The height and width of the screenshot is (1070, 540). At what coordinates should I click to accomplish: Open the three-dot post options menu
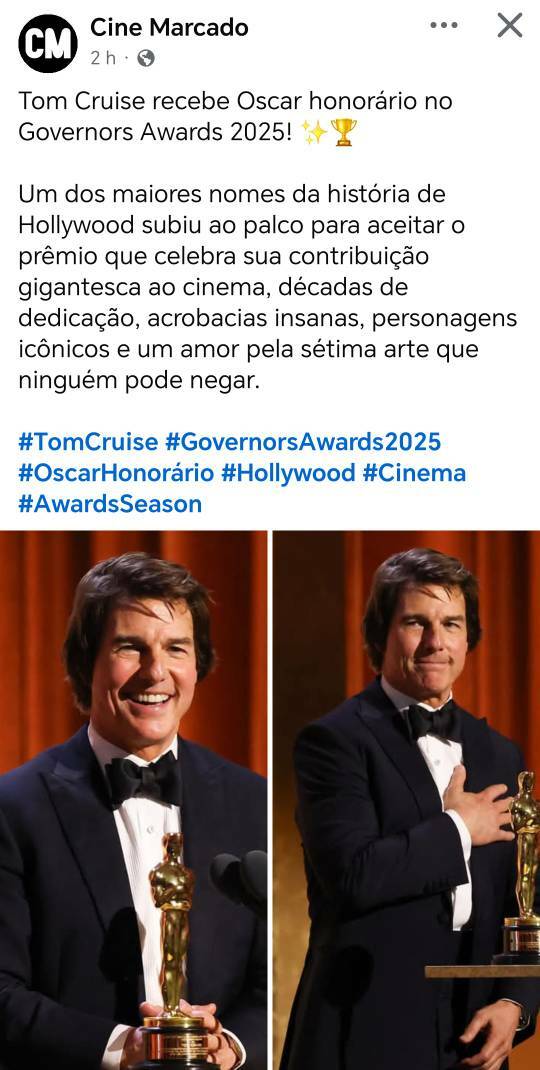pyautogui.click(x=444, y=25)
